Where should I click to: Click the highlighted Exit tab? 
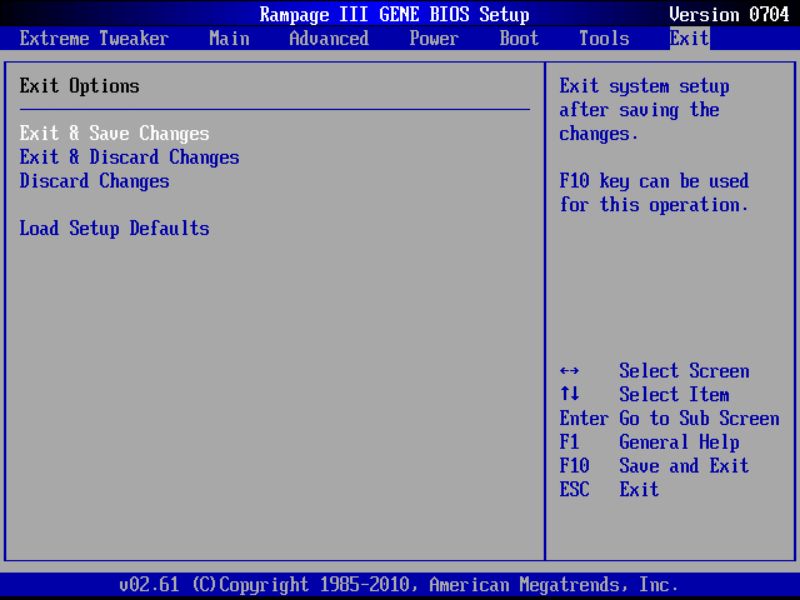689,39
